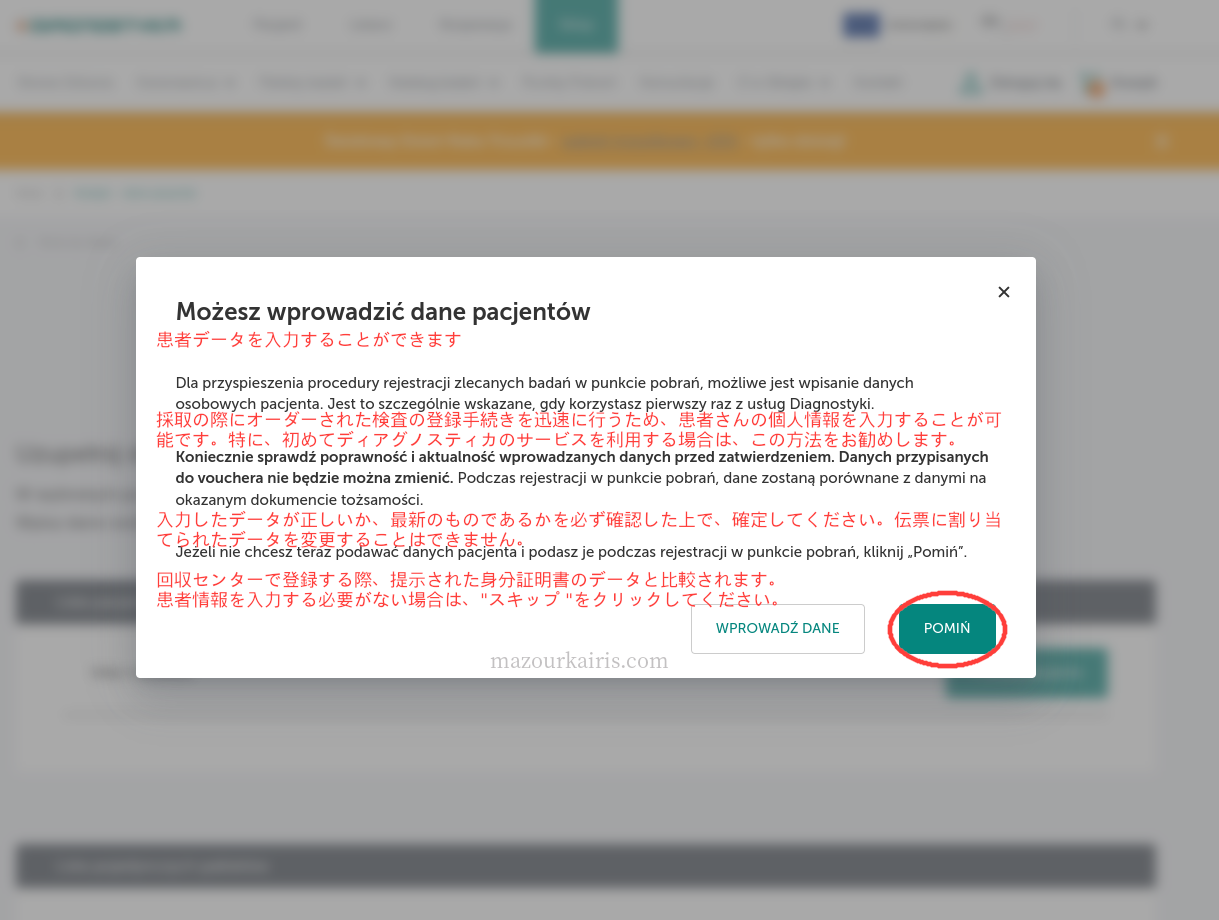Click the bottom dark gray section header bar
The width and height of the screenshot is (1219, 920).
[585, 866]
